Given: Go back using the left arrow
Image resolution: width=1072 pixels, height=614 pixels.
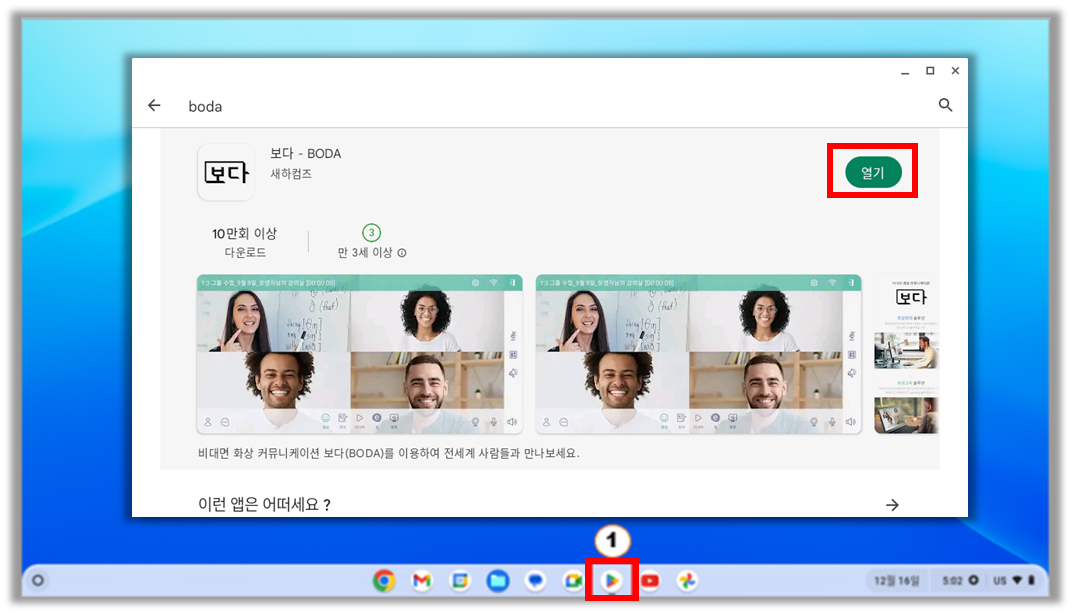Looking at the screenshot, I should [155, 105].
